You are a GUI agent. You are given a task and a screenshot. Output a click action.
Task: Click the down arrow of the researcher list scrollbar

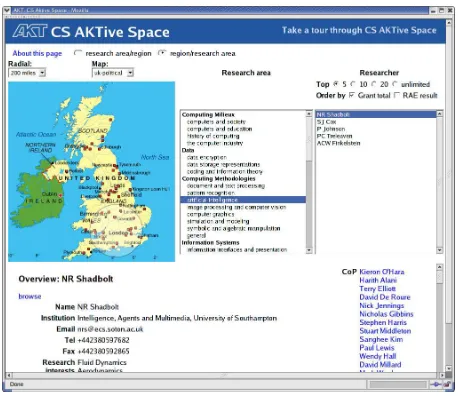point(440,250)
